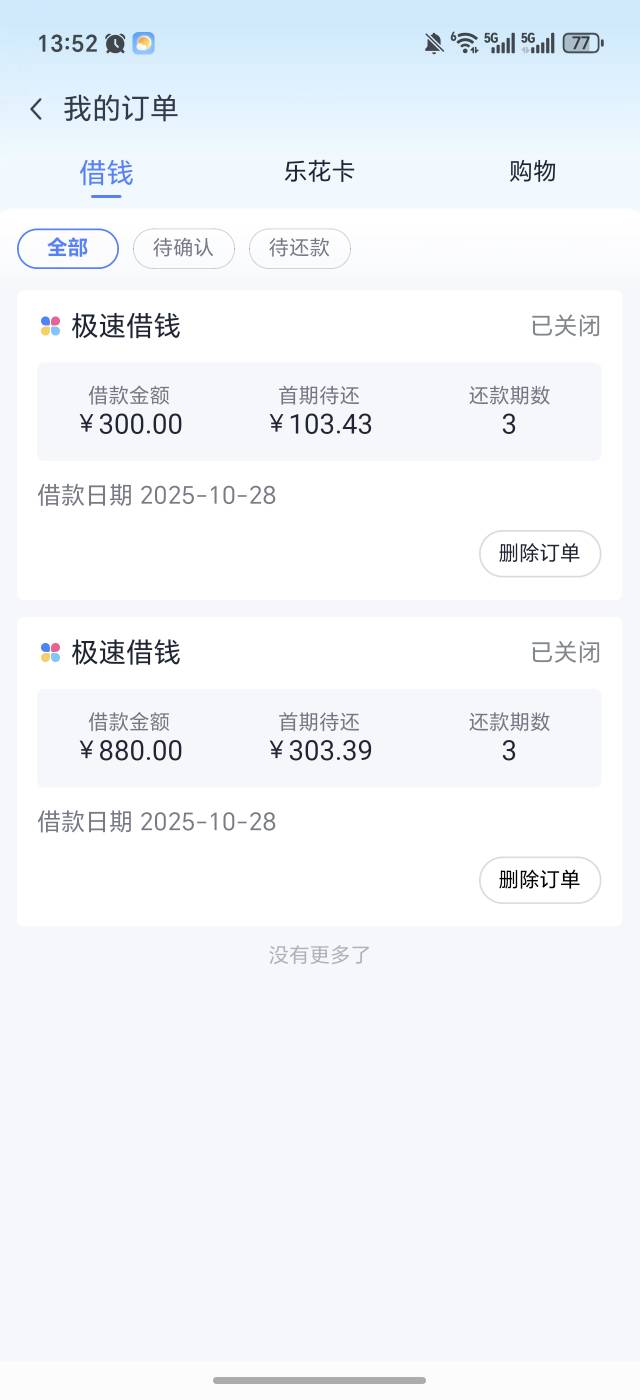Tap the home gesture bar at bottom
The image size is (640, 1400).
[319, 1380]
